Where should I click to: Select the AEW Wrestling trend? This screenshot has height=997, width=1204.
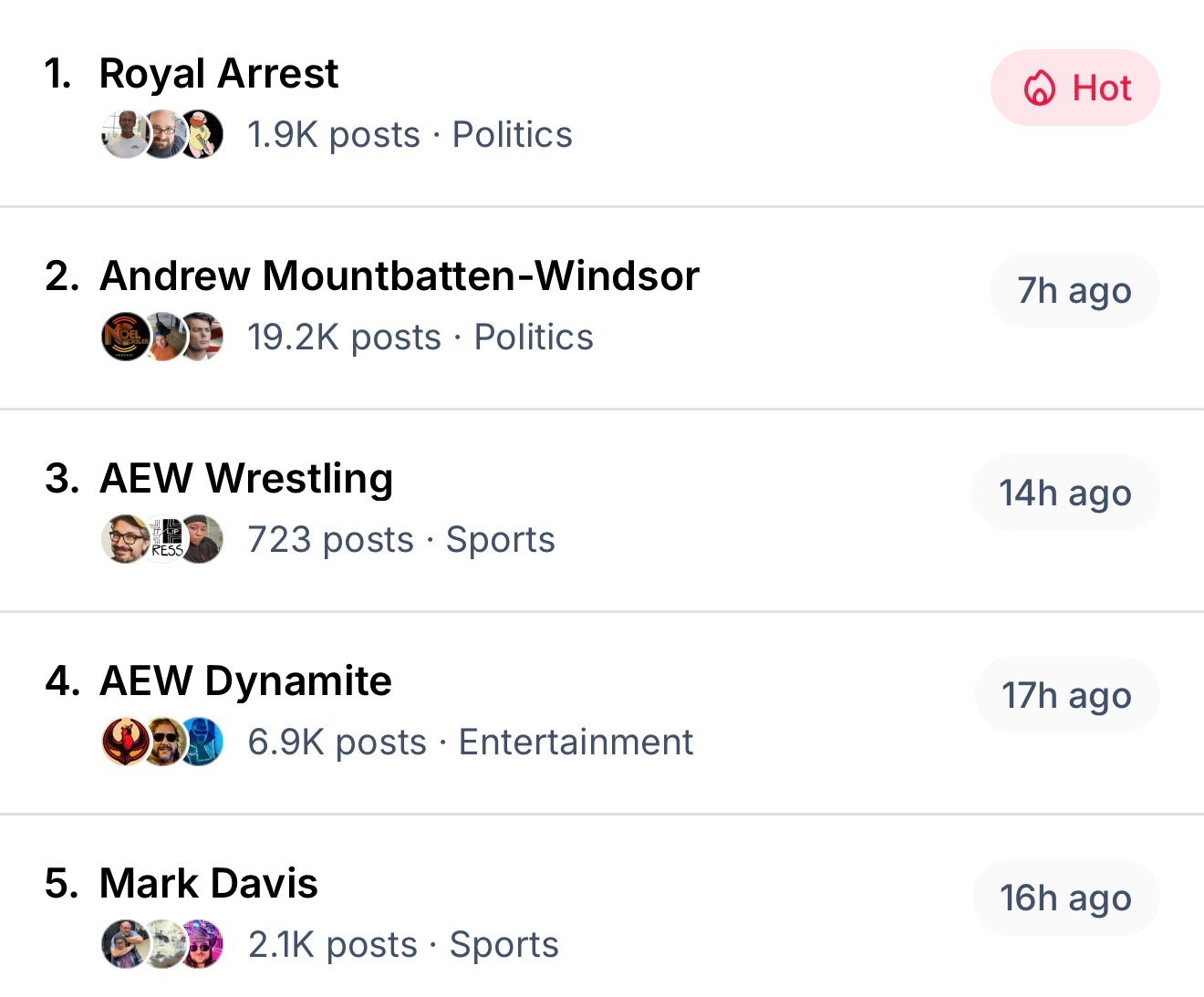(x=246, y=478)
